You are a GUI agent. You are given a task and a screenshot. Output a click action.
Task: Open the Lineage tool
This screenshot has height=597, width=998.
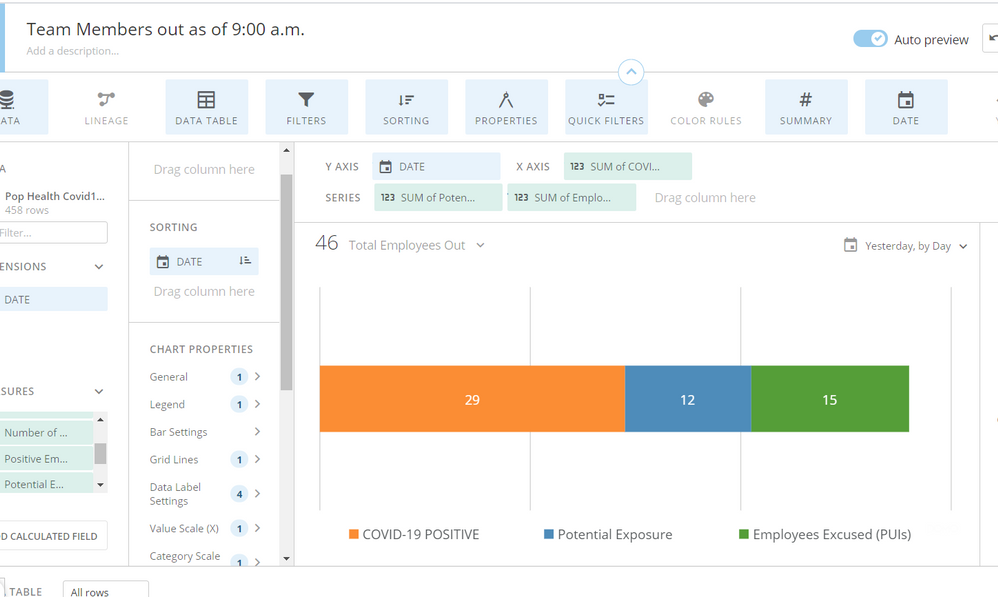(x=106, y=107)
